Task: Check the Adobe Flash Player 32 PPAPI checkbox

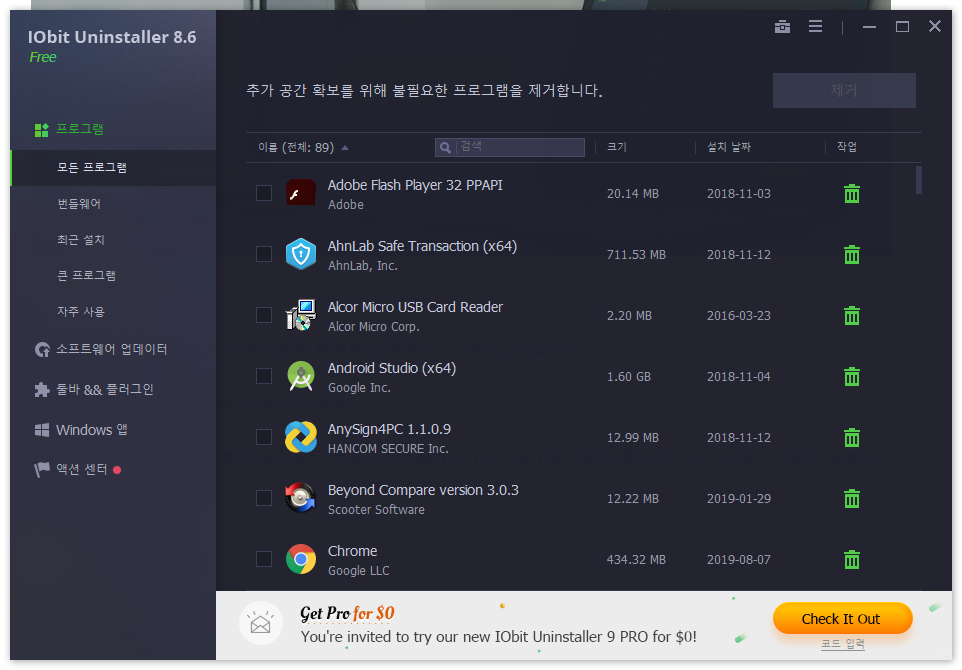Action: 264,193
